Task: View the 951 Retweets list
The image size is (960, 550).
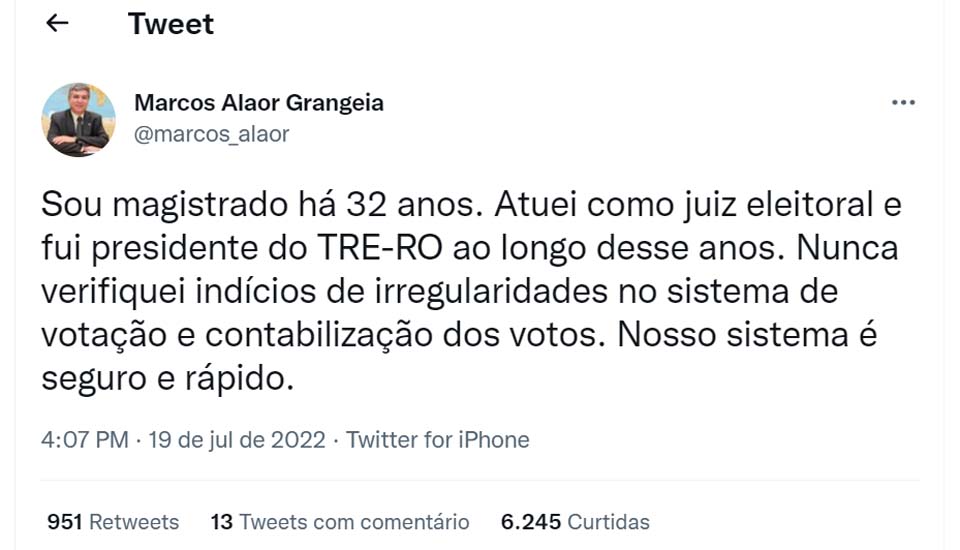Action: pos(113,522)
